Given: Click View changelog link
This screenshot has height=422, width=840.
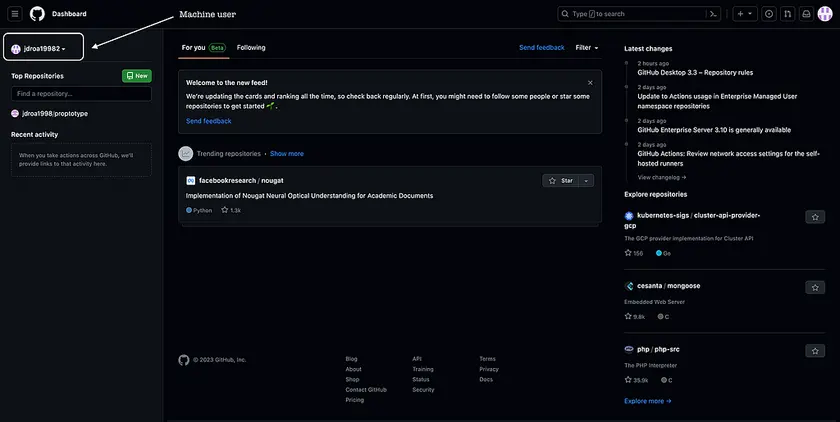Looking at the screenshot, I should [x=662, y=177].
